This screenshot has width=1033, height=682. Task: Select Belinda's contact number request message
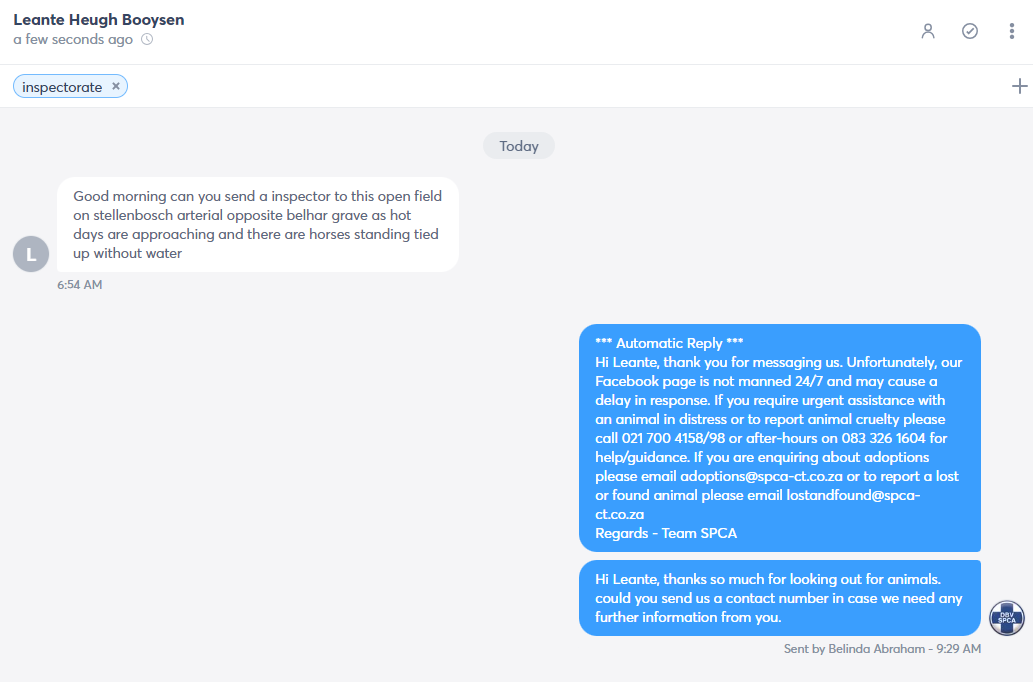(779, 598)
